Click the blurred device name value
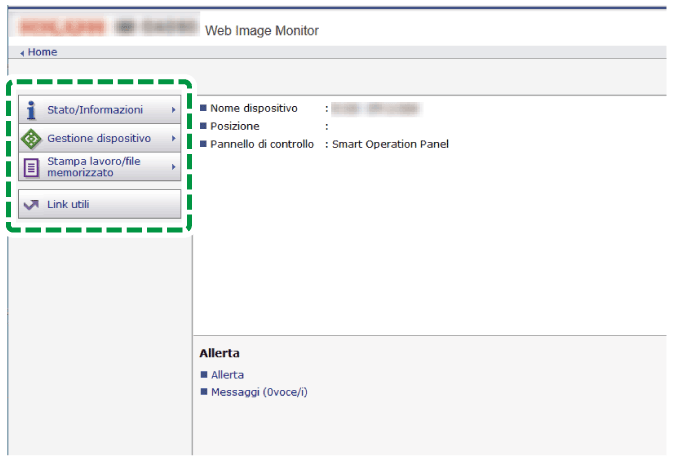 point(376,108)
